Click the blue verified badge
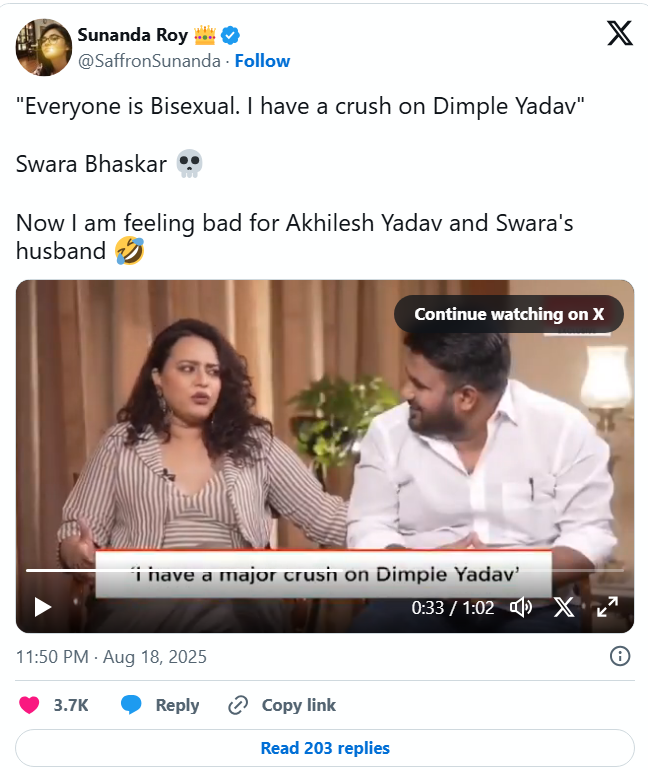The width and height of the screenshot is (648, 770). 231,36
